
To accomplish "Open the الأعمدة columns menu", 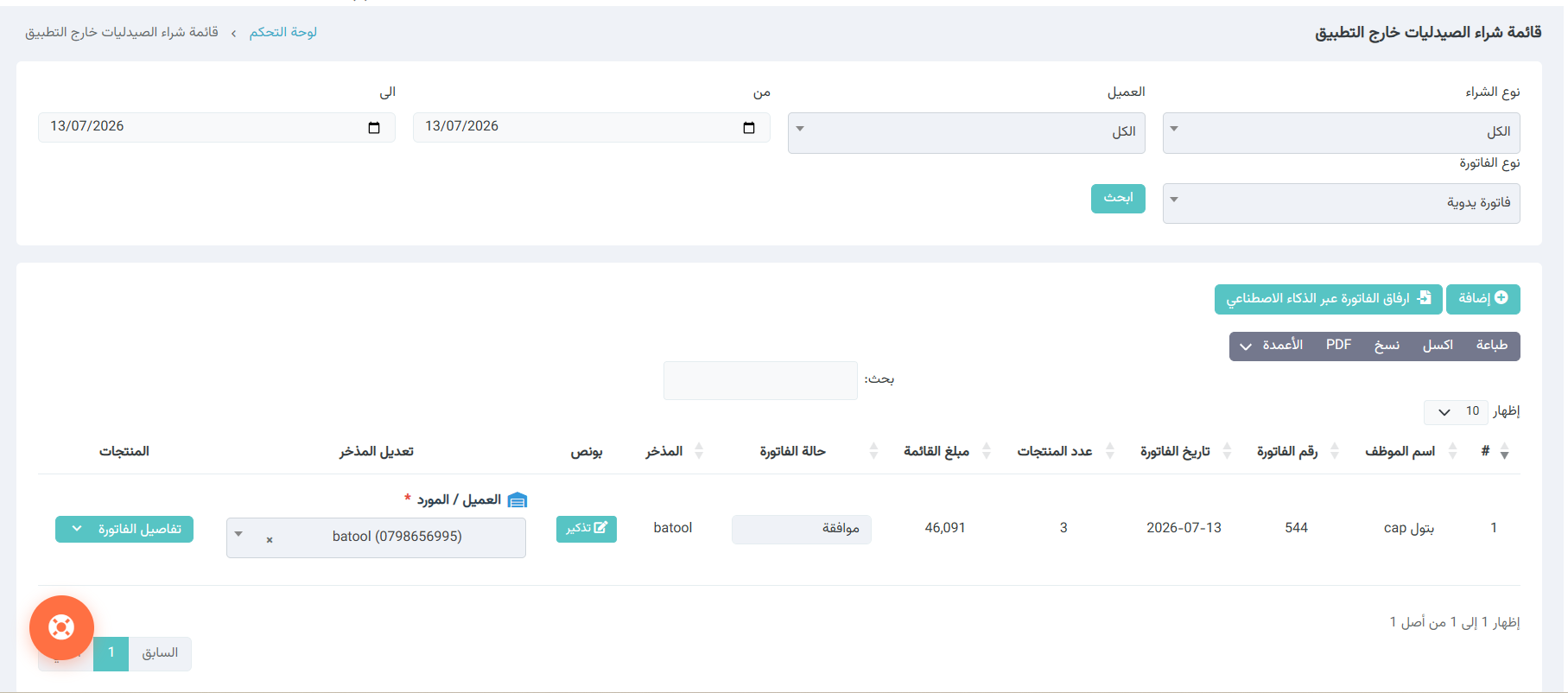I will click(x=1271, y=346).
